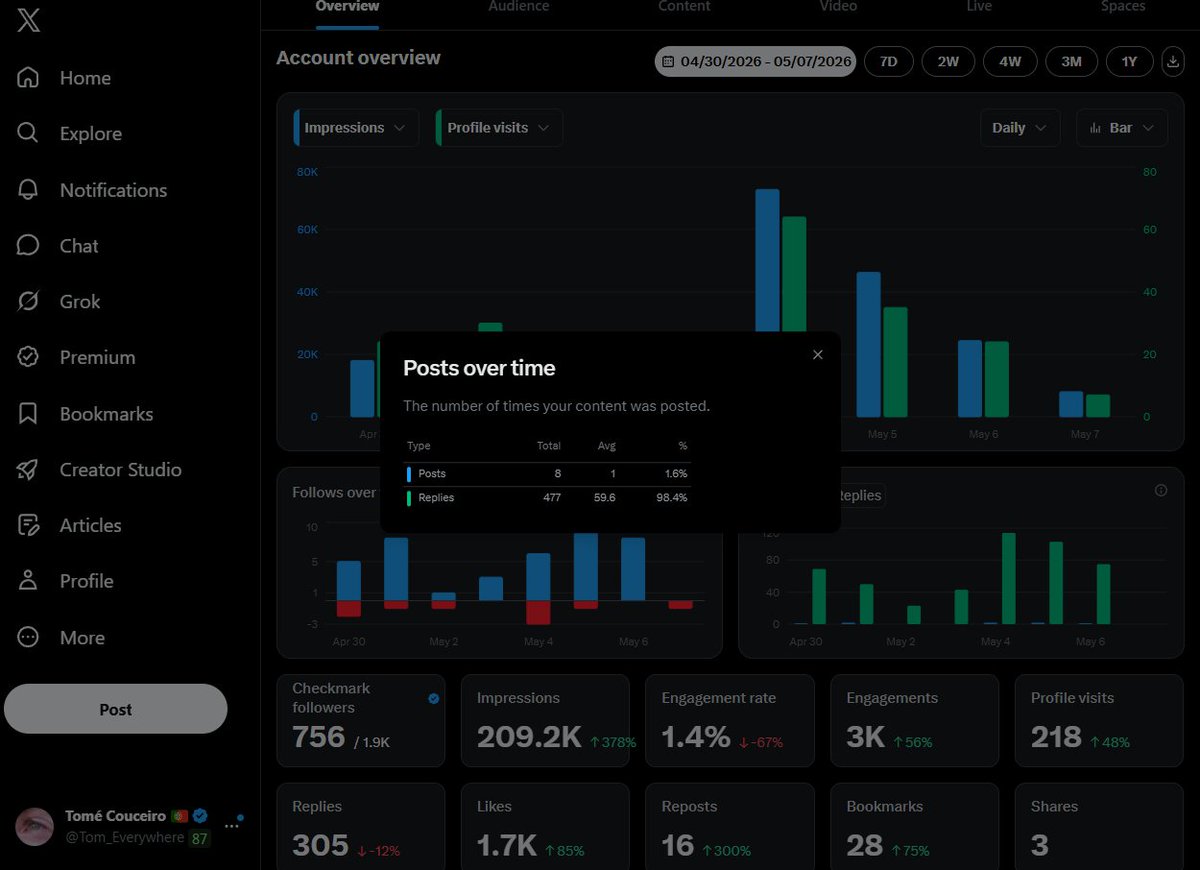This screenshot has width=1200, height=870.
Task: Click the blue May 5 impressions bar
Action: [x=868, y=344]
